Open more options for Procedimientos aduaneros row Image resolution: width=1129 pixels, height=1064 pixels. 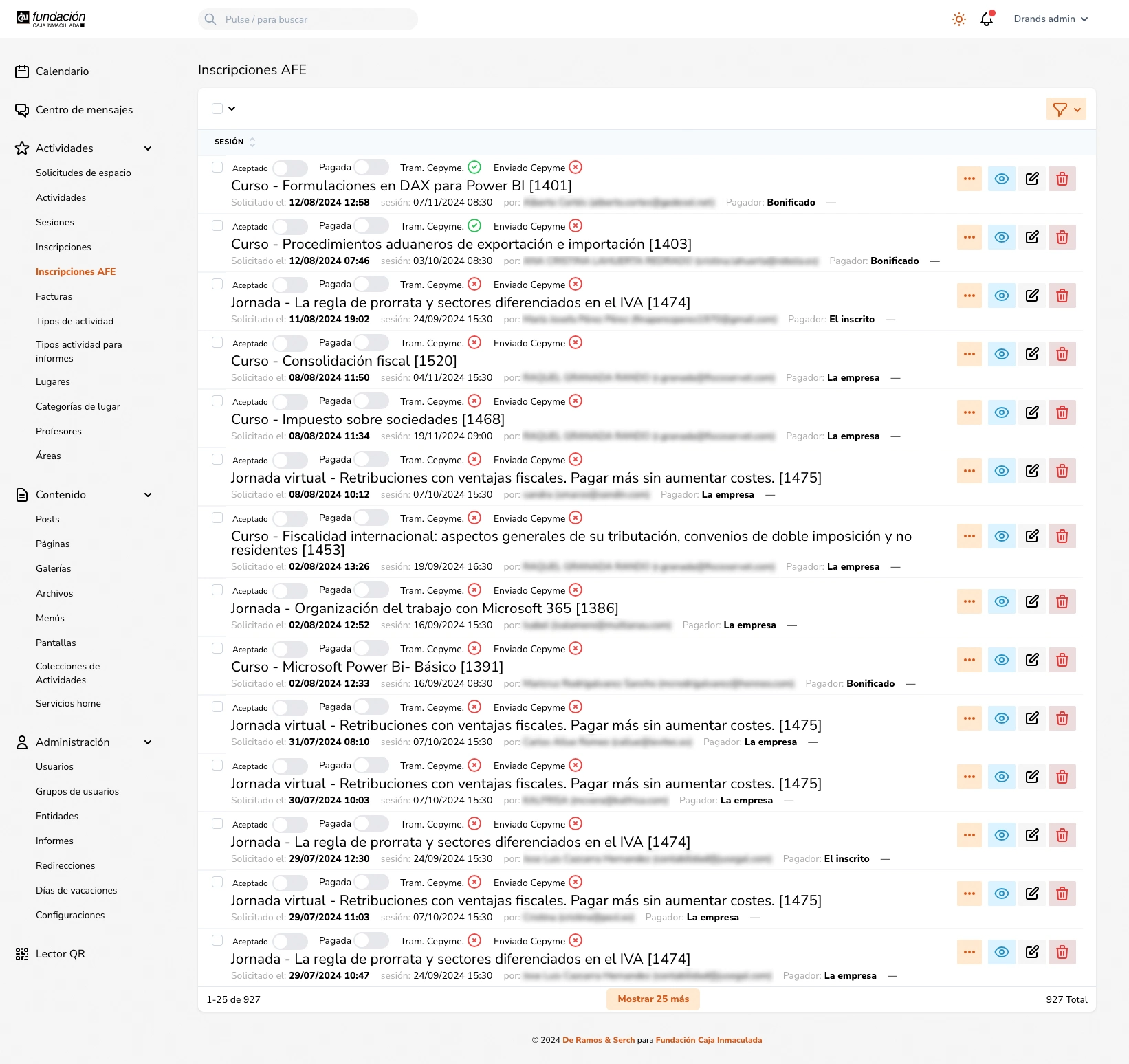click(969, 237)
